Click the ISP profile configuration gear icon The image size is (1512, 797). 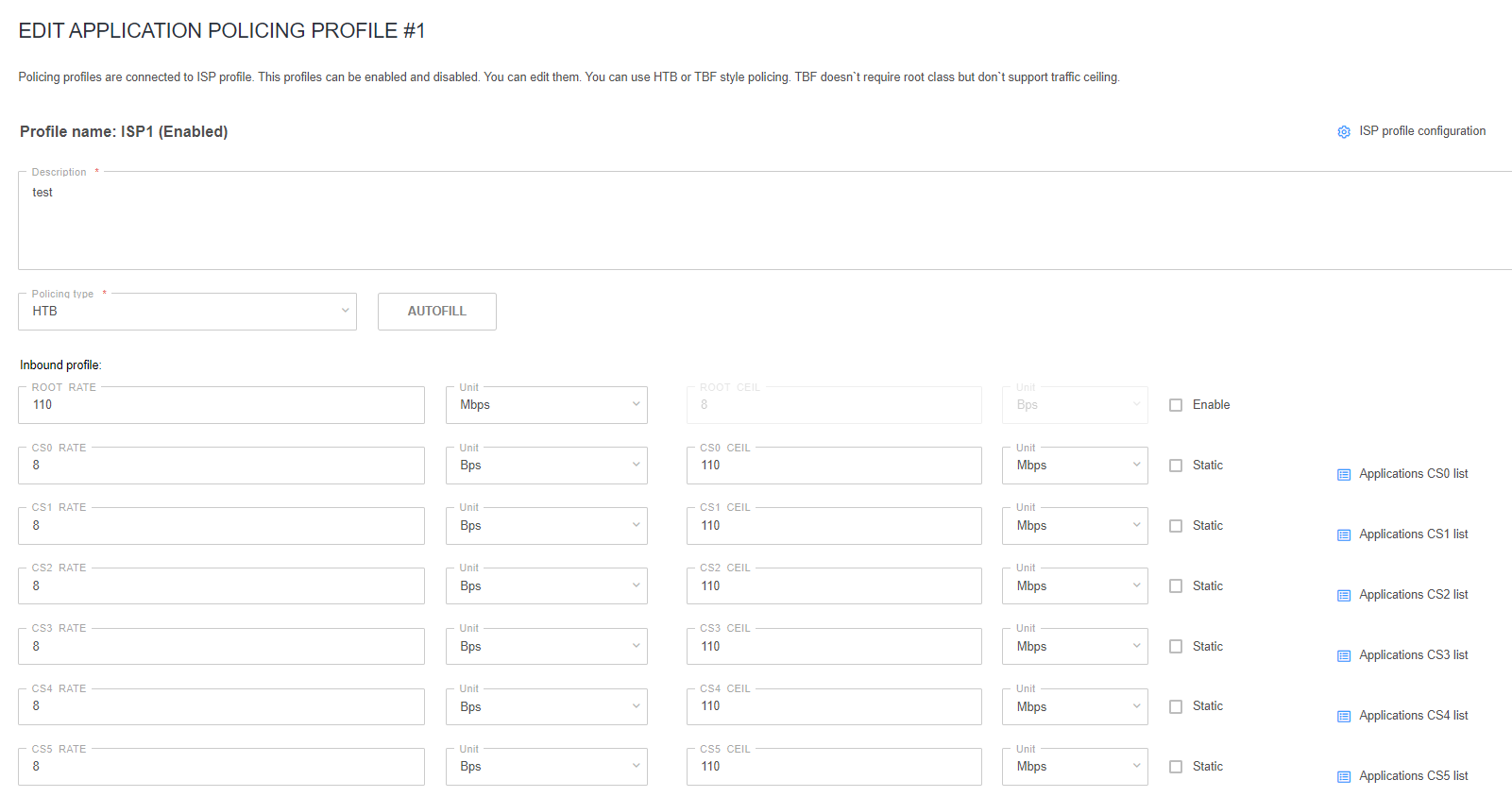[x=1343, y=132]
